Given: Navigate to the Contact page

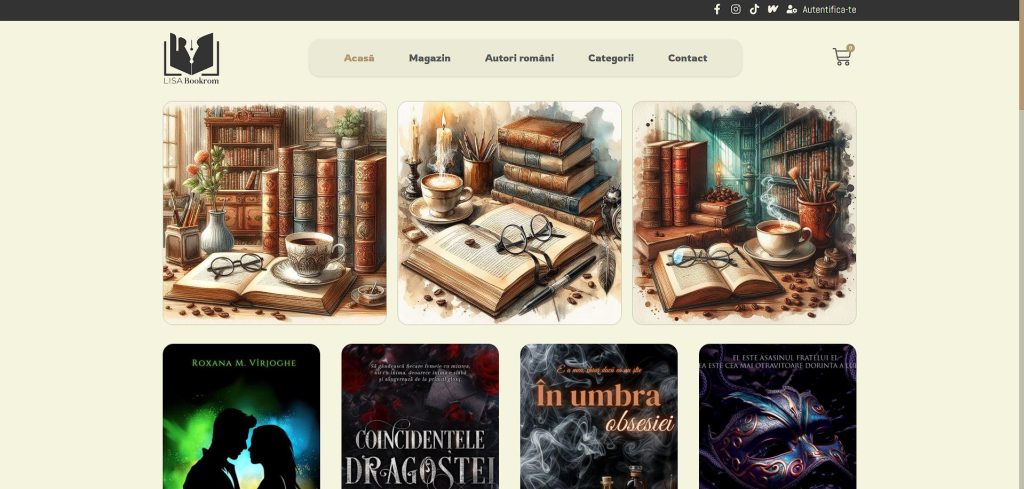Looking at the screenshot, I should coord(687,58).
